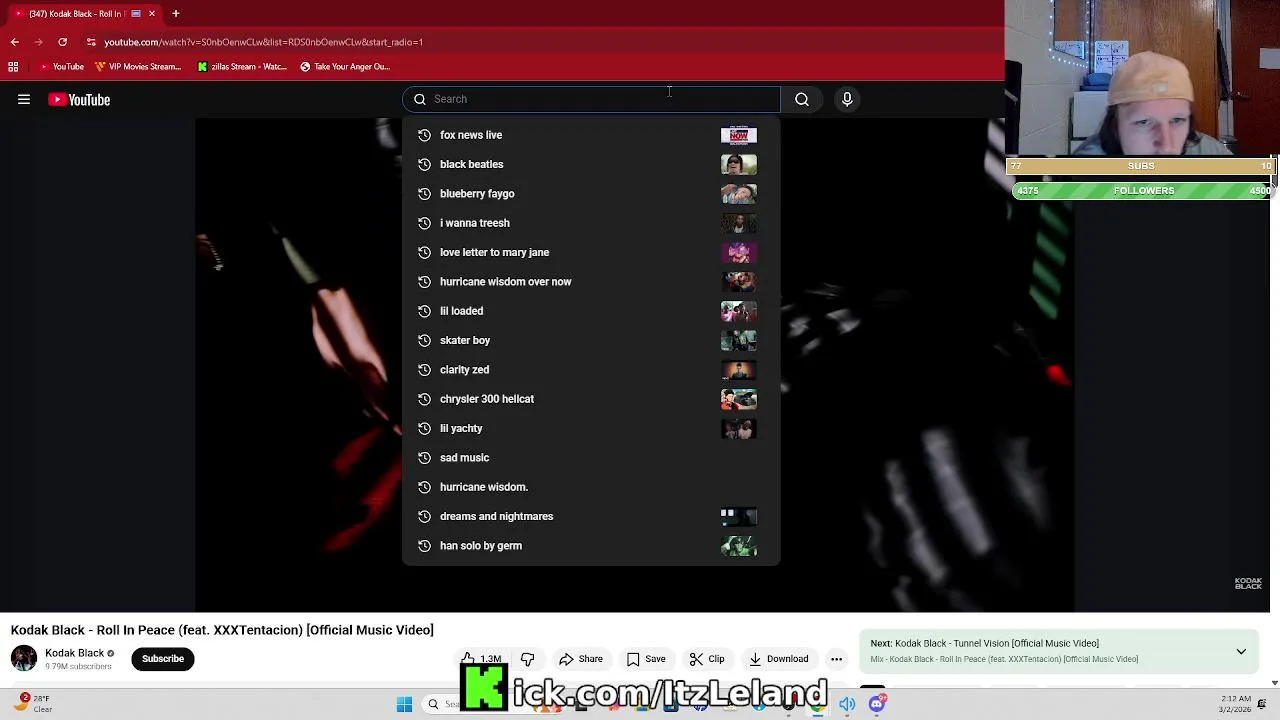Open a new browser tab
The image size is (1280, 720).
[x=175, y=14]
